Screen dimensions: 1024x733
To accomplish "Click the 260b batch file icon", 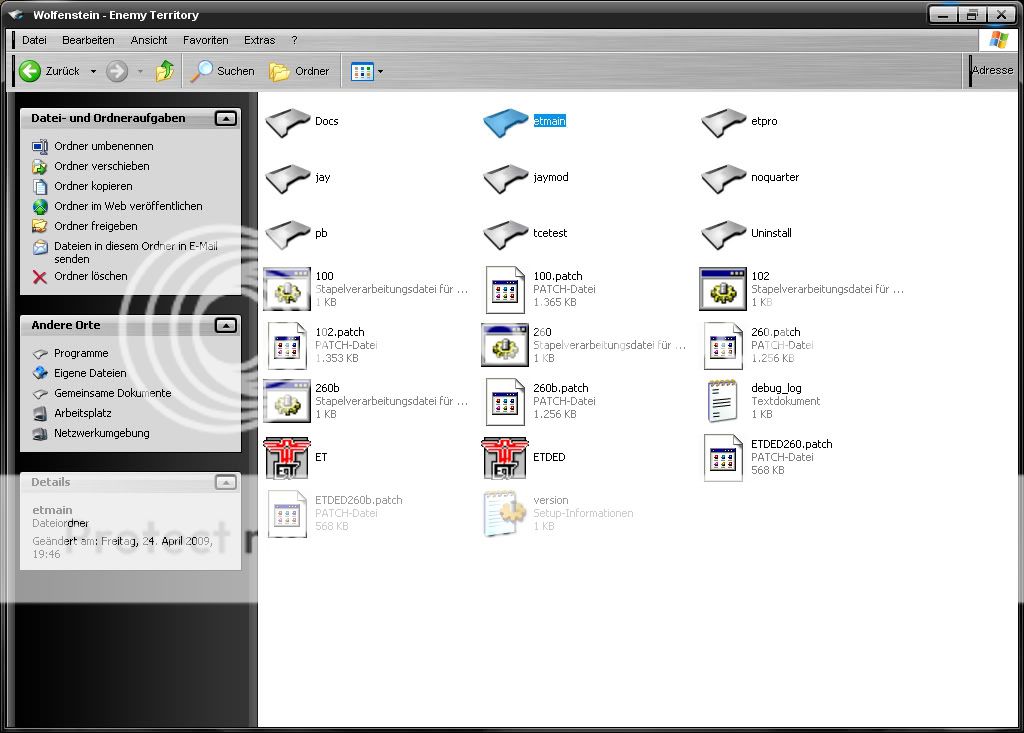I will [x=286, y=400].
